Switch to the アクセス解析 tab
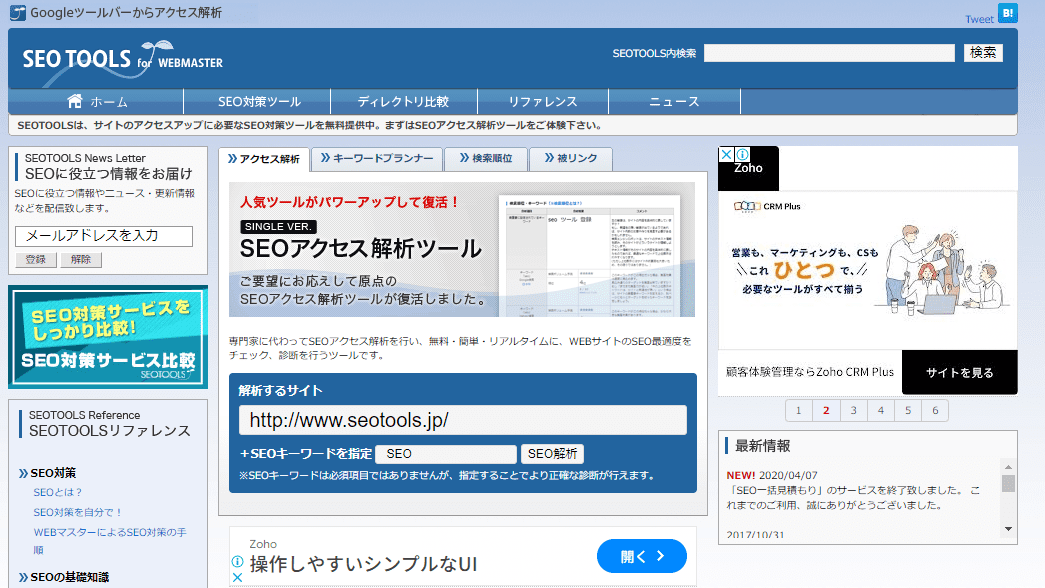The height and width of the screenshot is (588, 1045). pyautogui.click(x=264, y=159)
